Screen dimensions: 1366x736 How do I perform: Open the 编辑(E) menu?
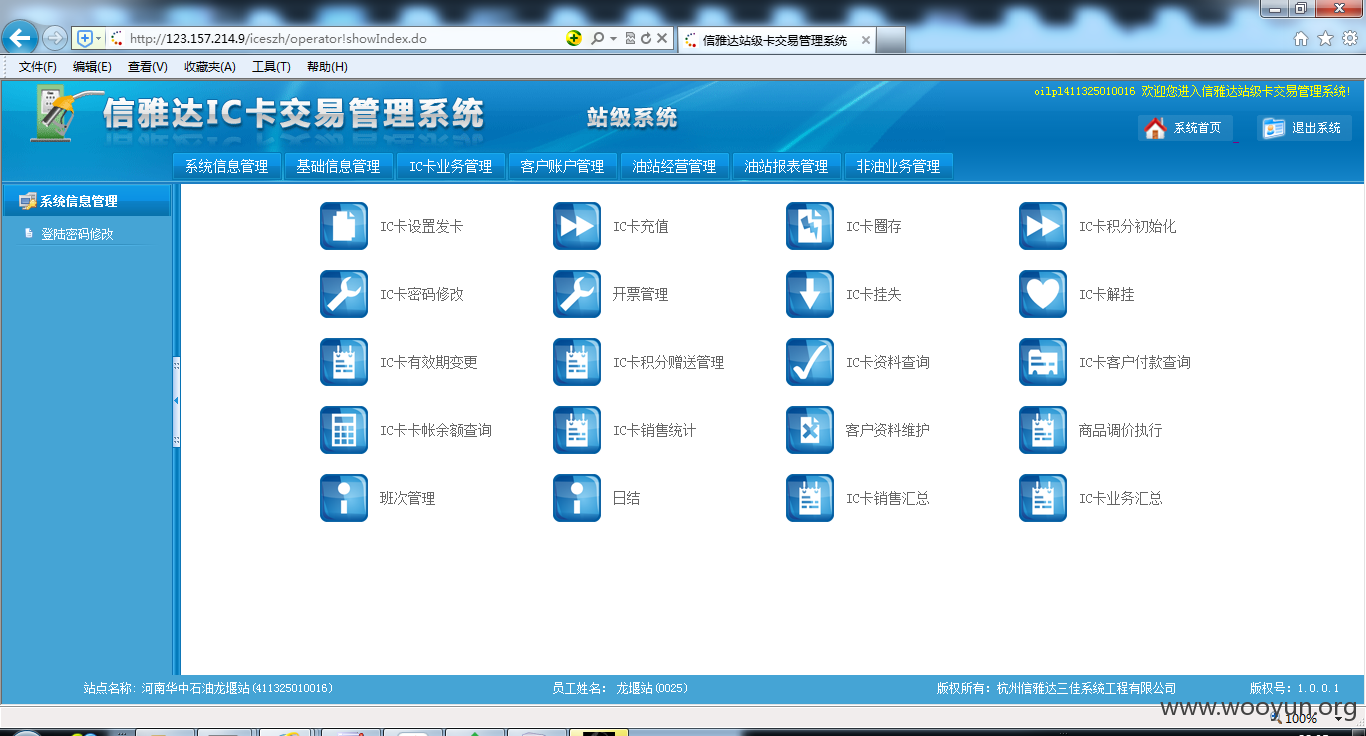(x=92, y=67)
